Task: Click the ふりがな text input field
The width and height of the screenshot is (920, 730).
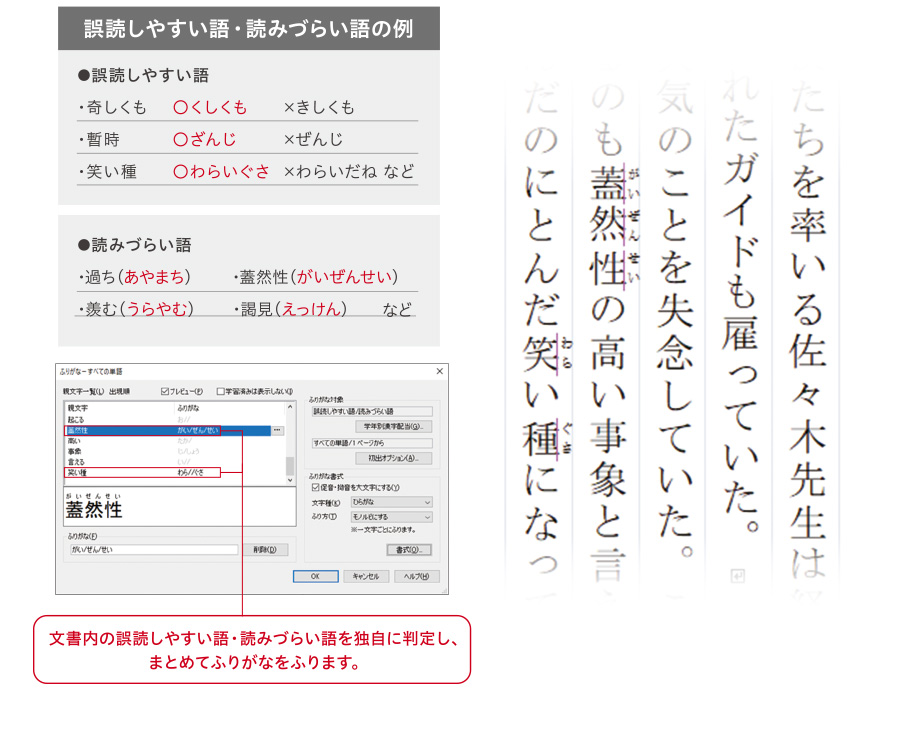Action: pos(154,550)
